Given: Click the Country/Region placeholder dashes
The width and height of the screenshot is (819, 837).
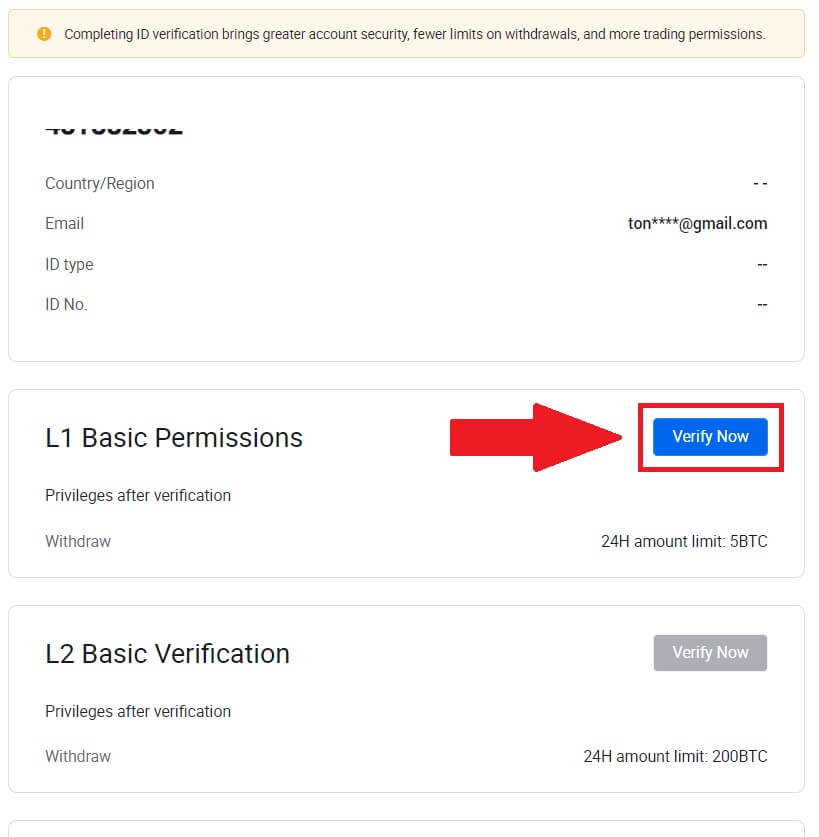Looking at the screenshot, I should (760, 183).
